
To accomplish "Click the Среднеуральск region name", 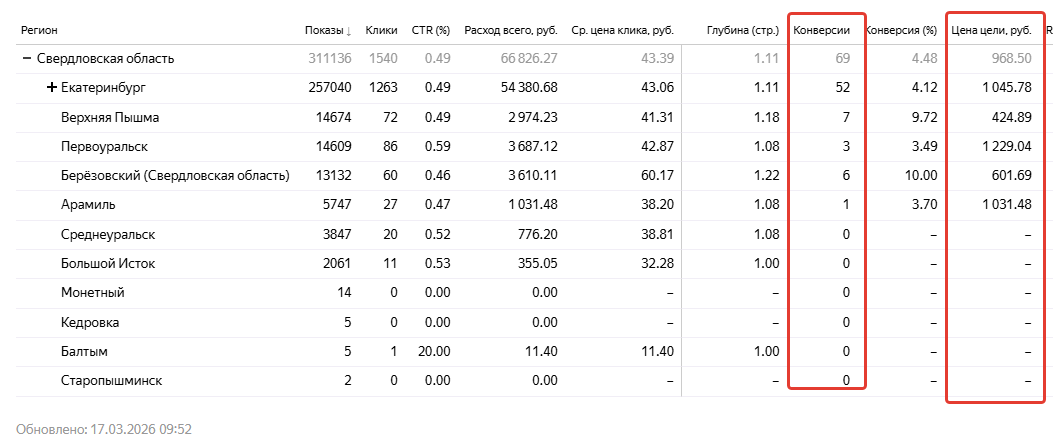I will [x=108, y=234].
